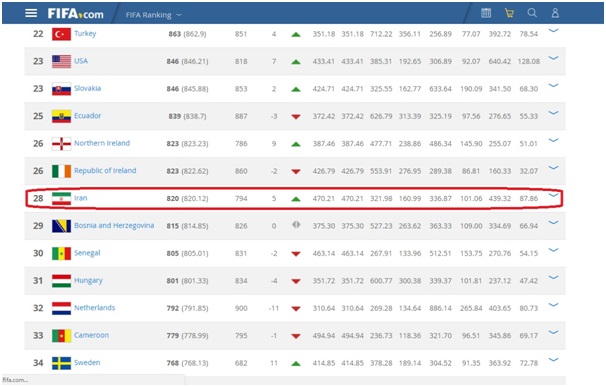The image size is (606, 387).
Task: Select USA value 640.42
Action: 500,61
